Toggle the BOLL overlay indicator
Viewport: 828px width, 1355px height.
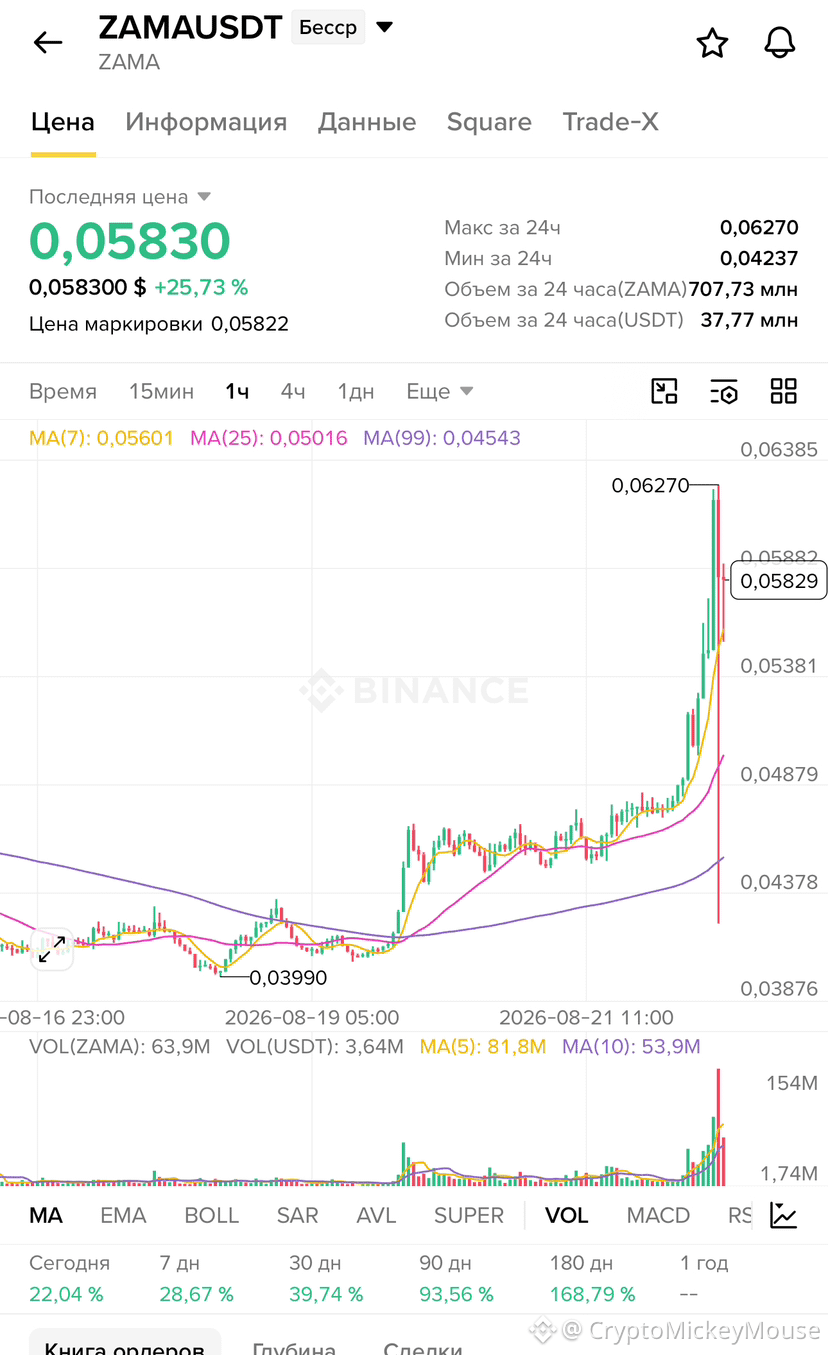212,1215
